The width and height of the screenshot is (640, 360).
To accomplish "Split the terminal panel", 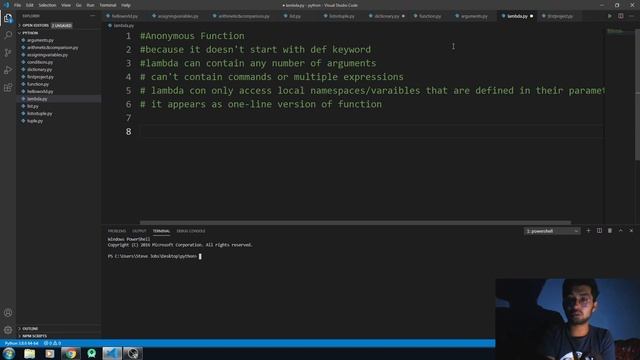I will [599, 231].
